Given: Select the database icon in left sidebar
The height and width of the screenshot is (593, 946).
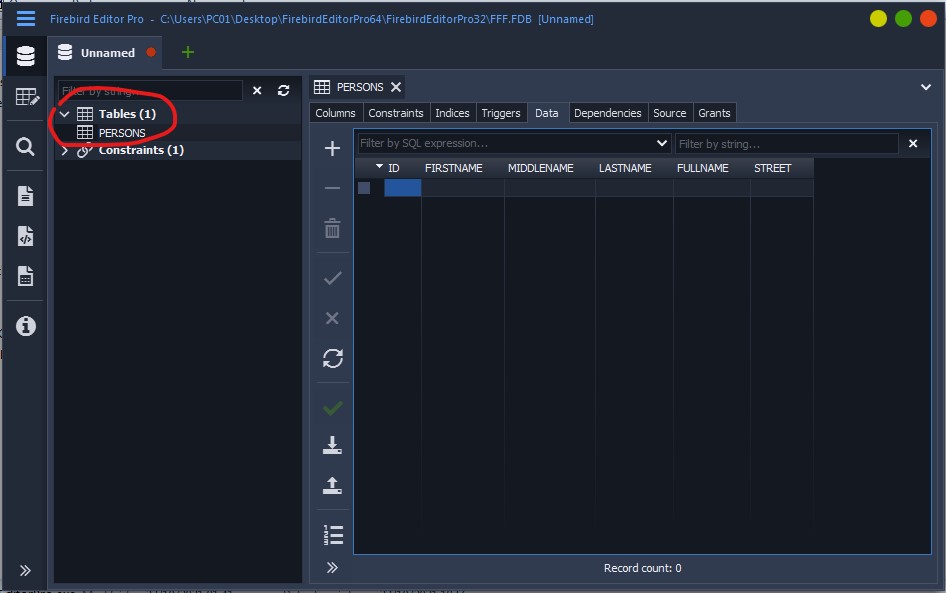Looking at the screenshot, I should pyautogui.click(x=25, y=56).
